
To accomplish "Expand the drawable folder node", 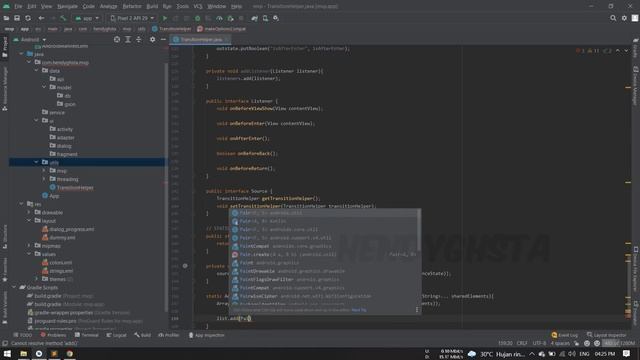I will click(x=29, y=212).
